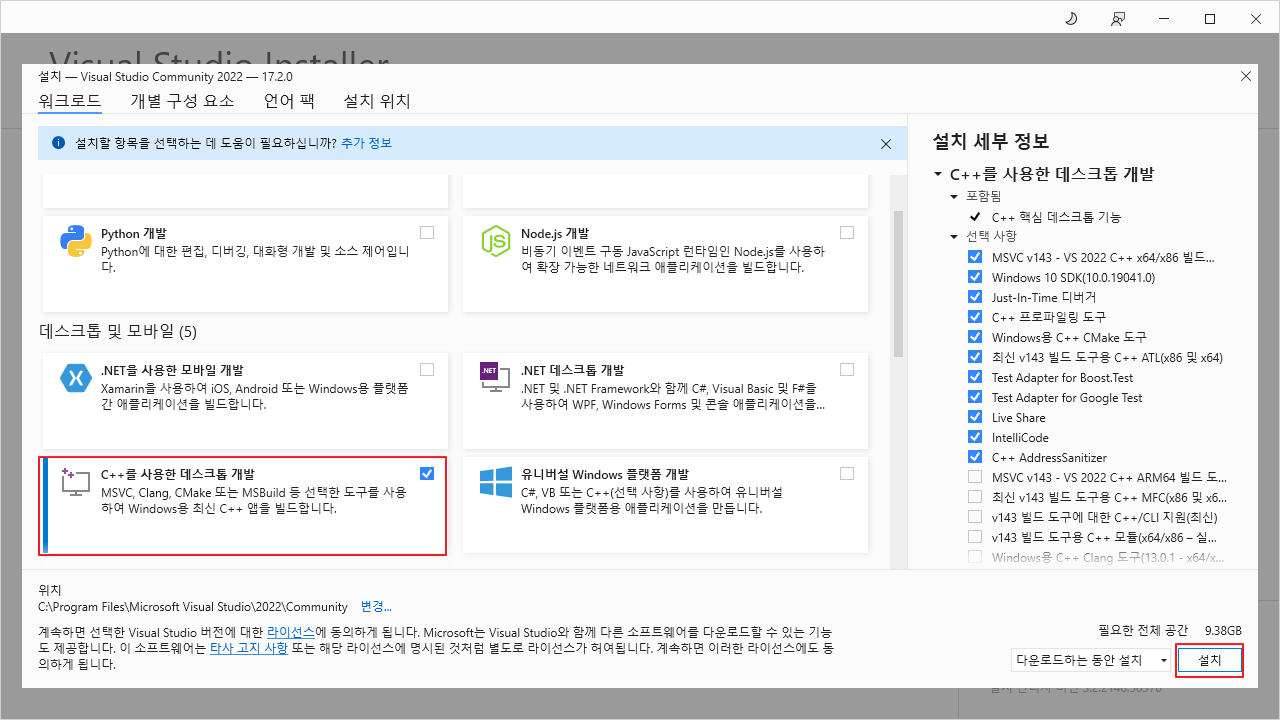Uncheck Test Adapter for Google Test

[x=975, y=397]
